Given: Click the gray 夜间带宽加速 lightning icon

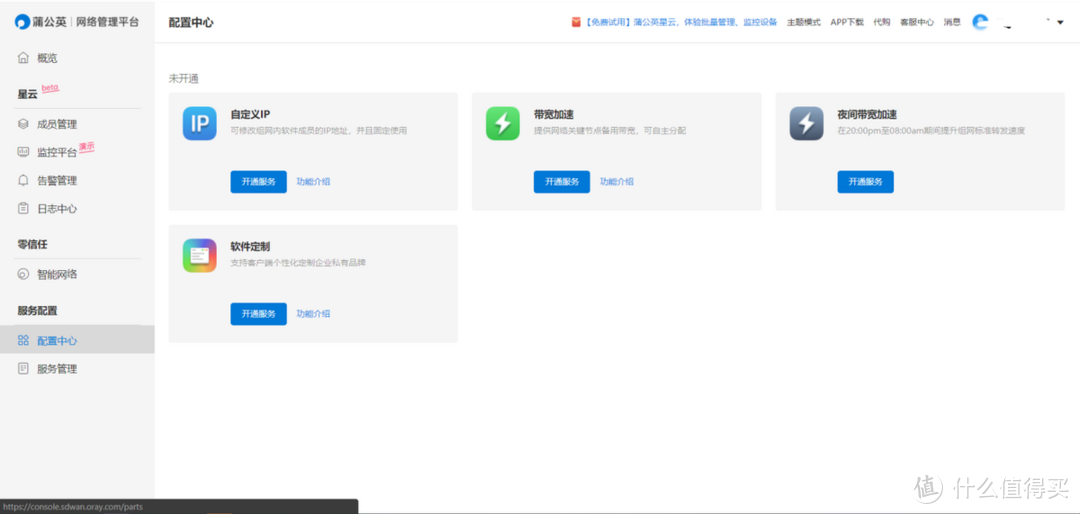Looking at the screenshot, I should tap(807, 123).
